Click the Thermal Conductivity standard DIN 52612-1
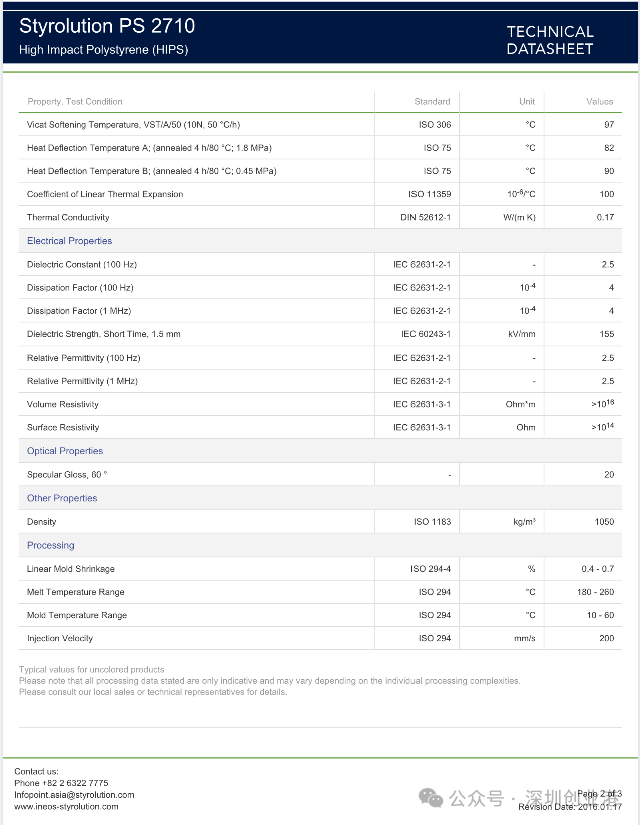640x825 pixels. click(x=426, y=217)
